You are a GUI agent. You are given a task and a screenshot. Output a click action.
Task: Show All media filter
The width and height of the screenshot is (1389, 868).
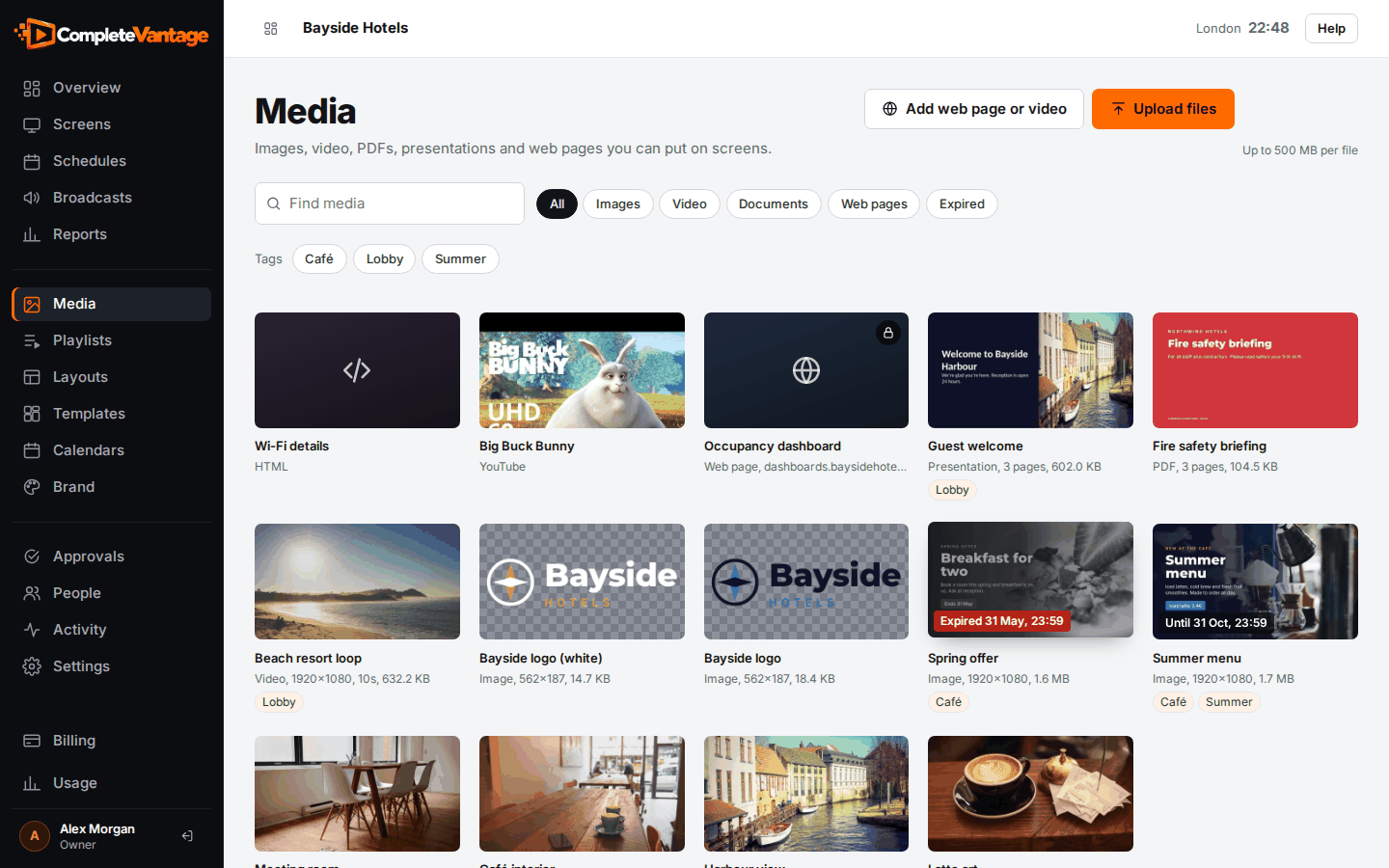pos(558,203)
